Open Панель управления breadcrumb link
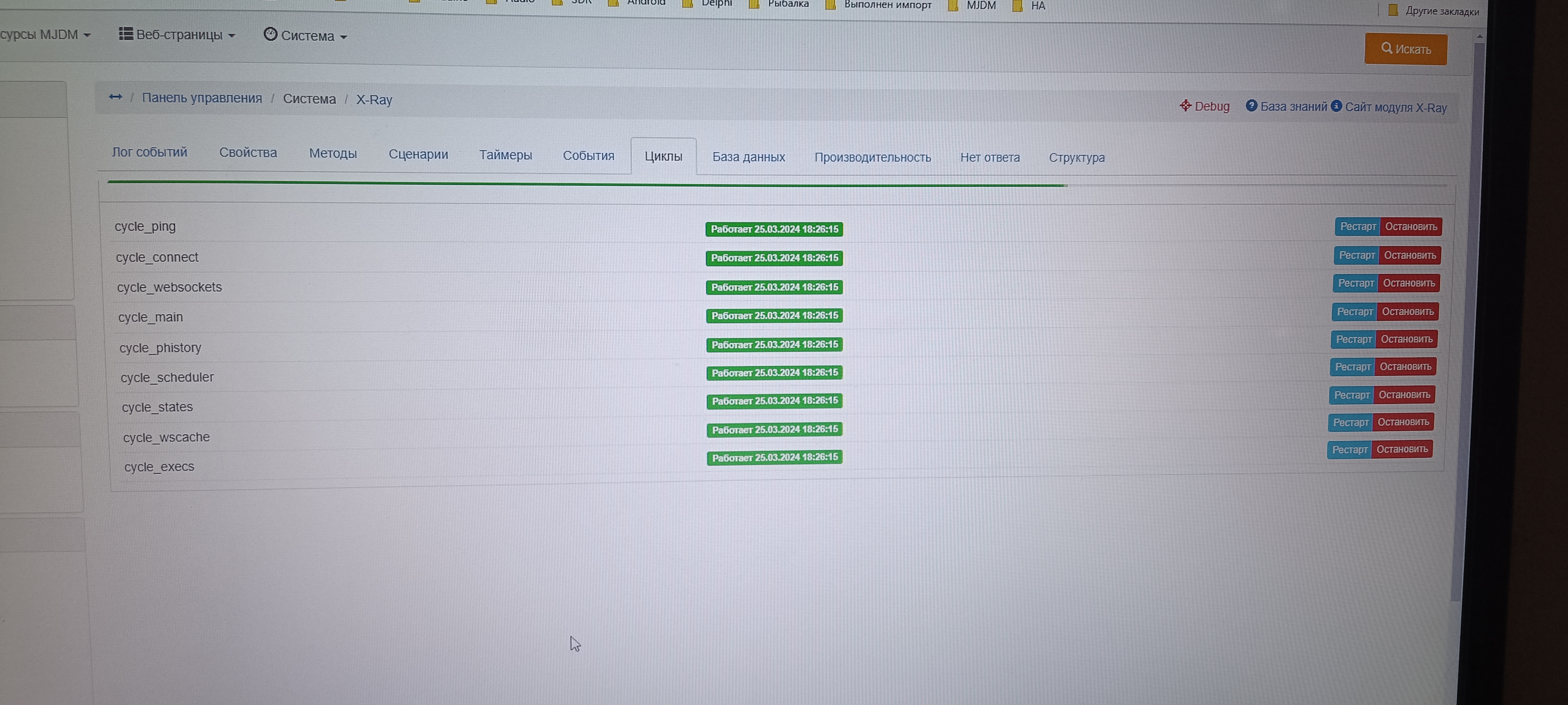 pos(201,98)
